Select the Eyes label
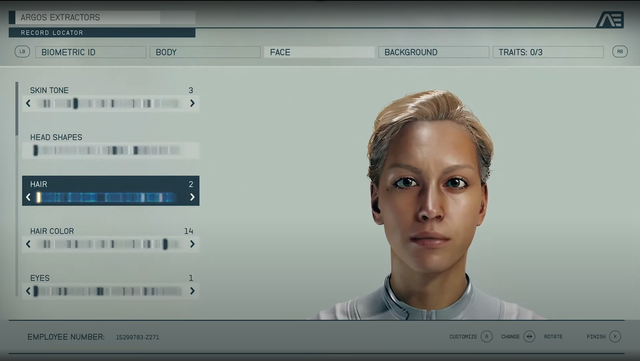 pos(40,278)
